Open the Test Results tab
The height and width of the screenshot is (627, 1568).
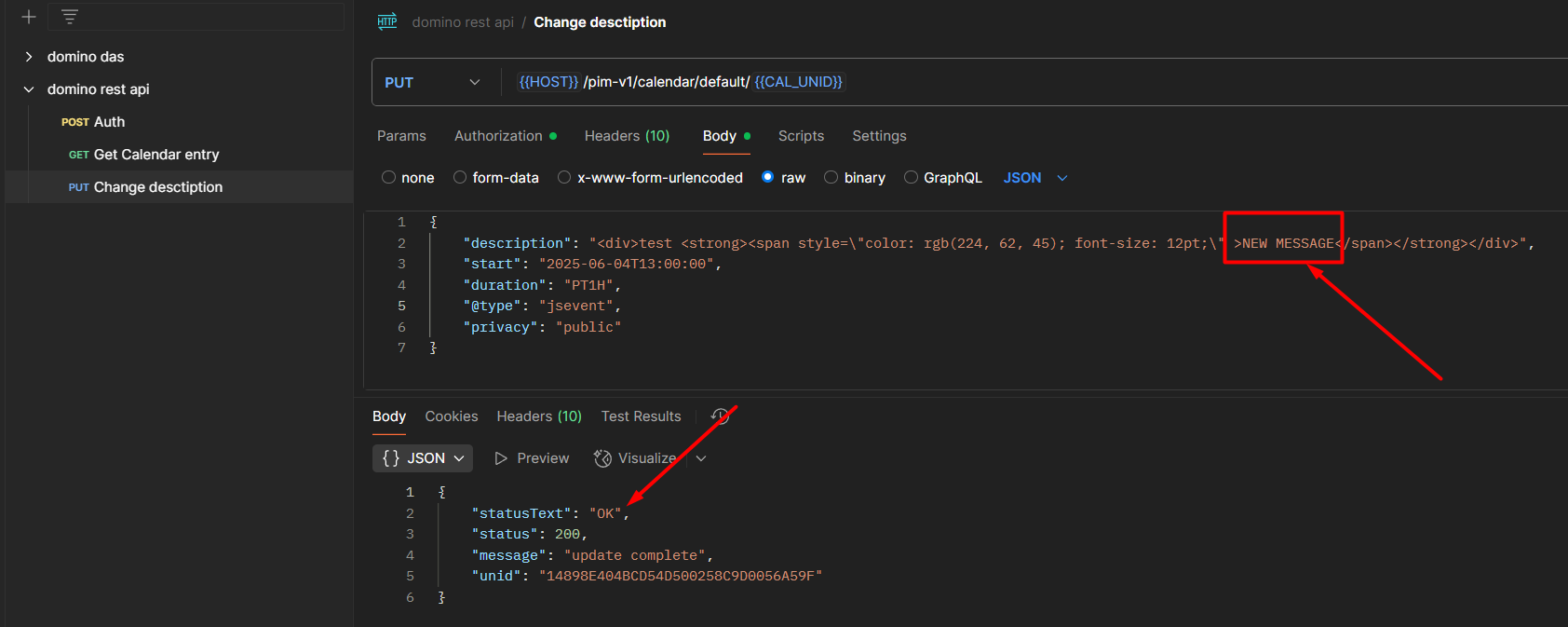click(642, 416)
